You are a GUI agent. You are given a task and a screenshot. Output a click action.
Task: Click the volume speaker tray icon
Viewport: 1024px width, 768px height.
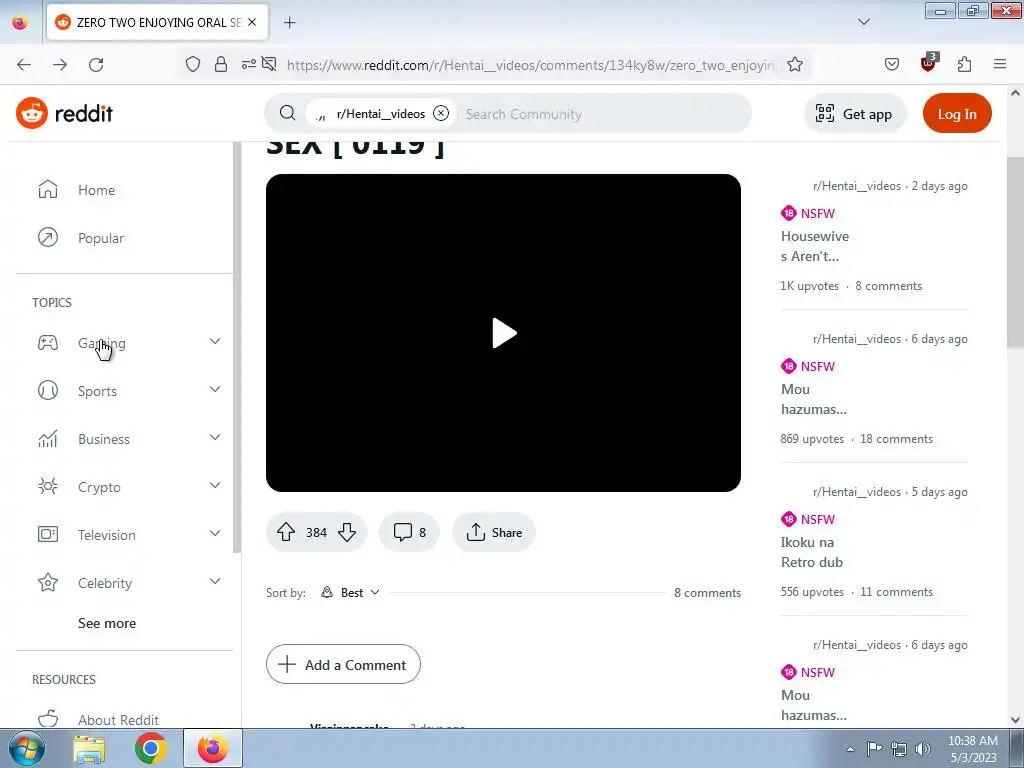tap(922, 748)
